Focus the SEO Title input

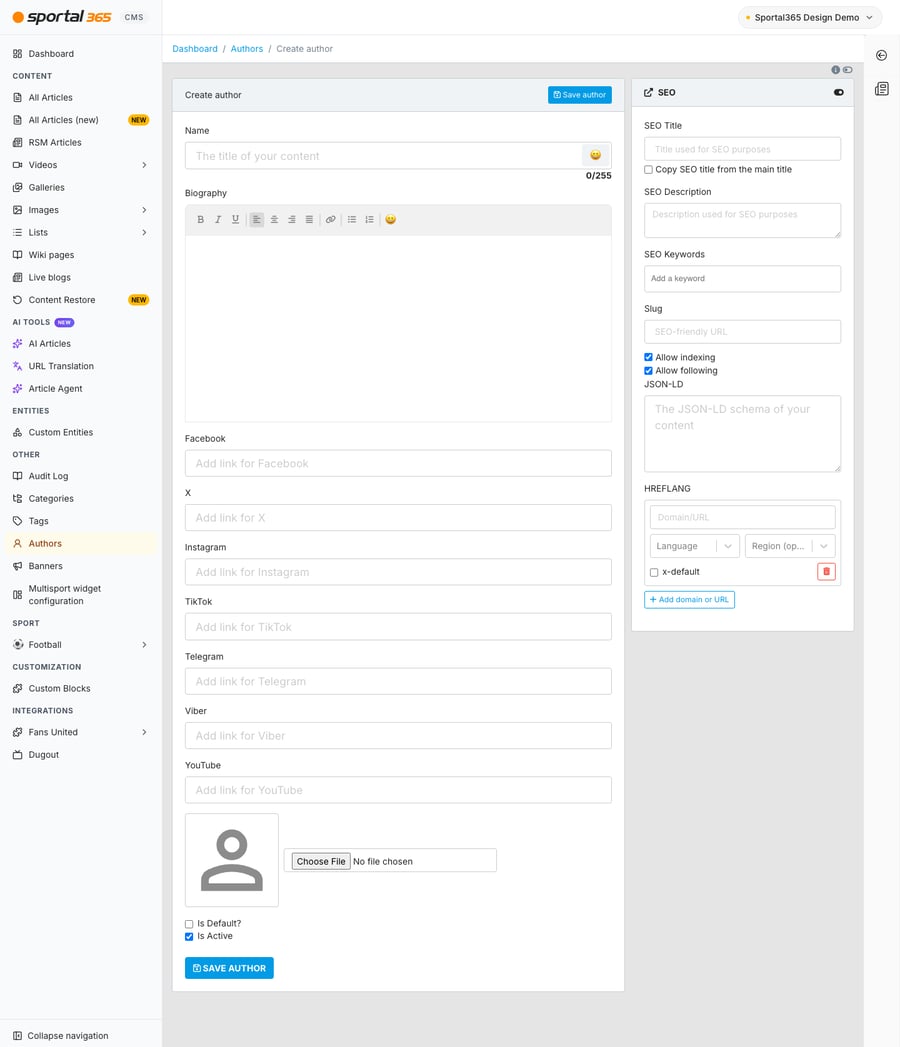[x=742, y=149]
